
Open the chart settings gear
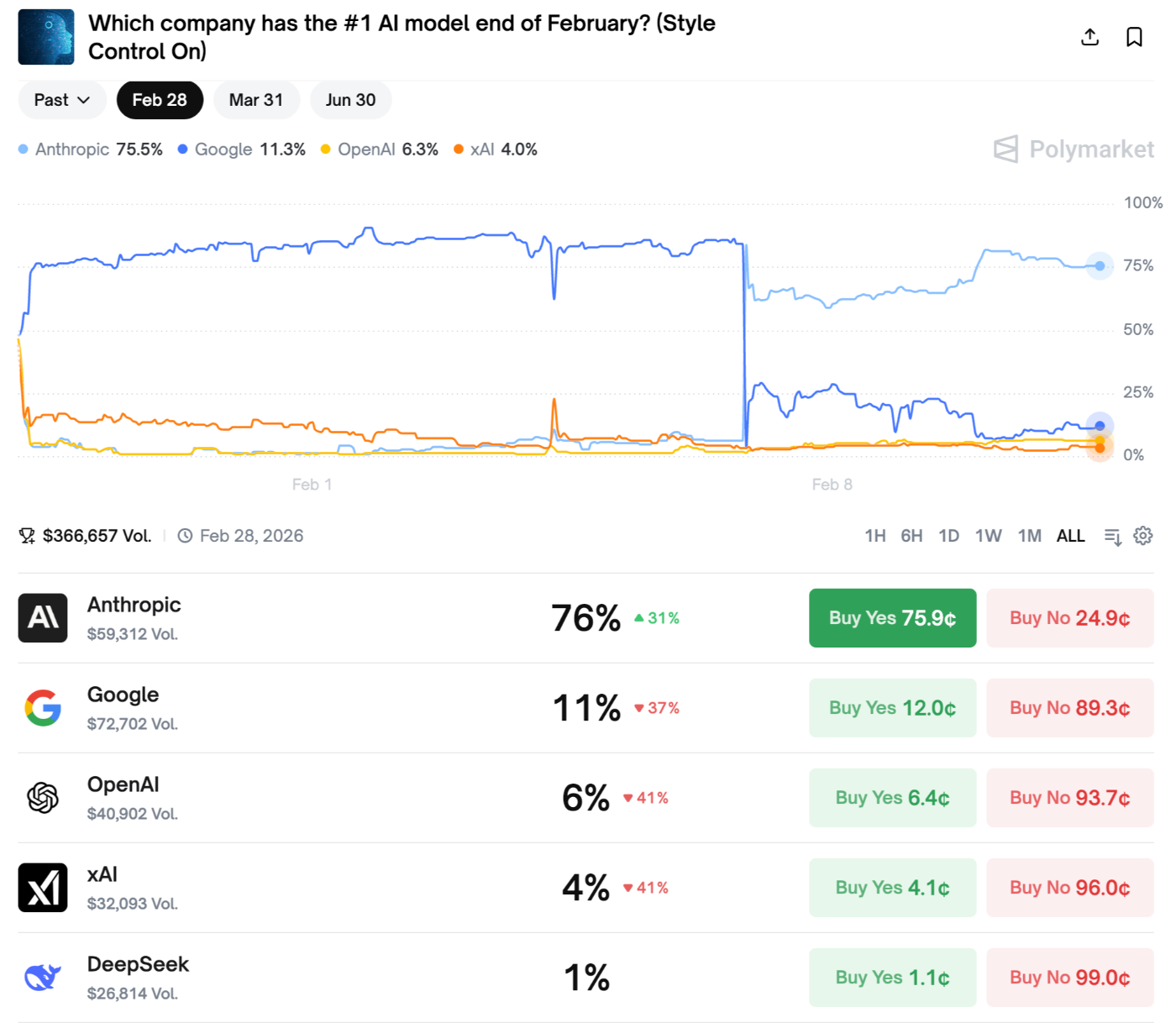point(1142,535)
